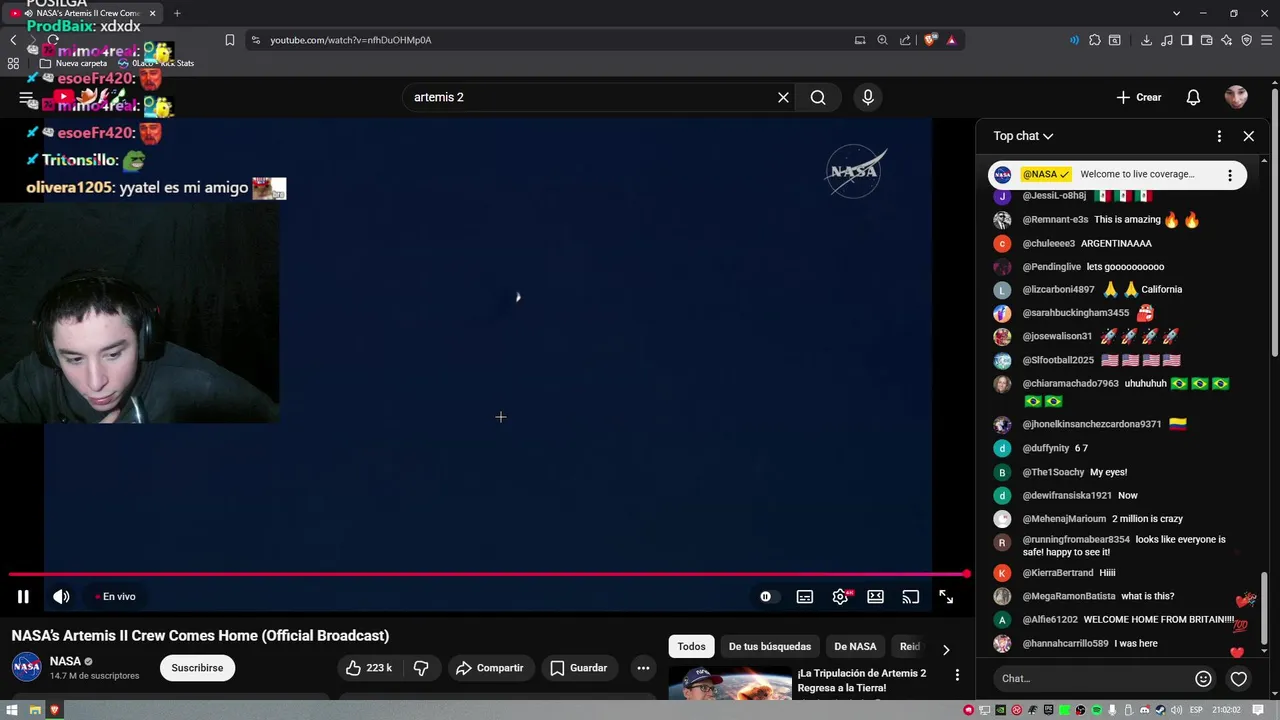Viewport: 1280px width, 720px height.
Task: Pause the NASA live video
Action: coord(23,597)
